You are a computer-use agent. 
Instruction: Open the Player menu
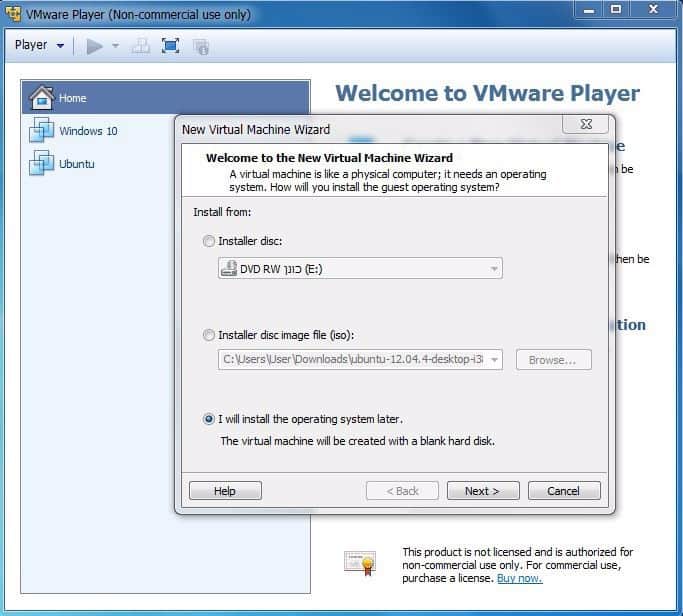coord(39,45)
